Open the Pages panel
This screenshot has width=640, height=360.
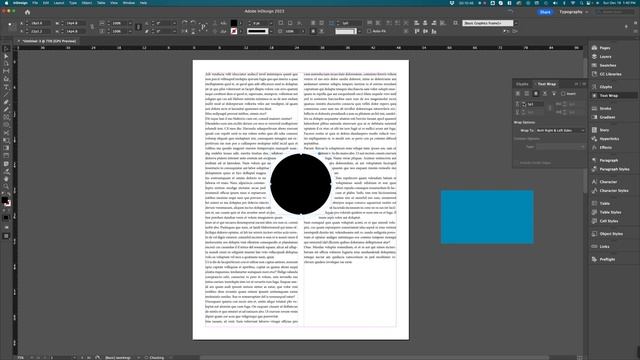(605, 48)
